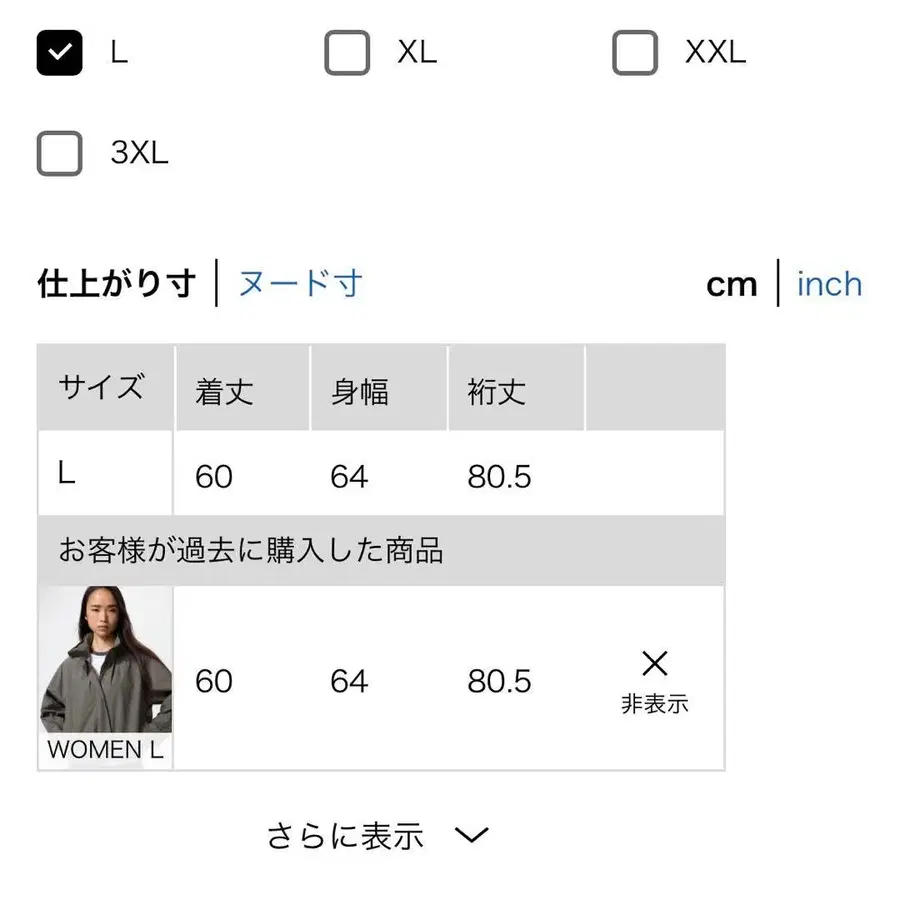Select the 3XL size checkbox
Viewport: 900px width, 900px height.
[x=60, y=153]
